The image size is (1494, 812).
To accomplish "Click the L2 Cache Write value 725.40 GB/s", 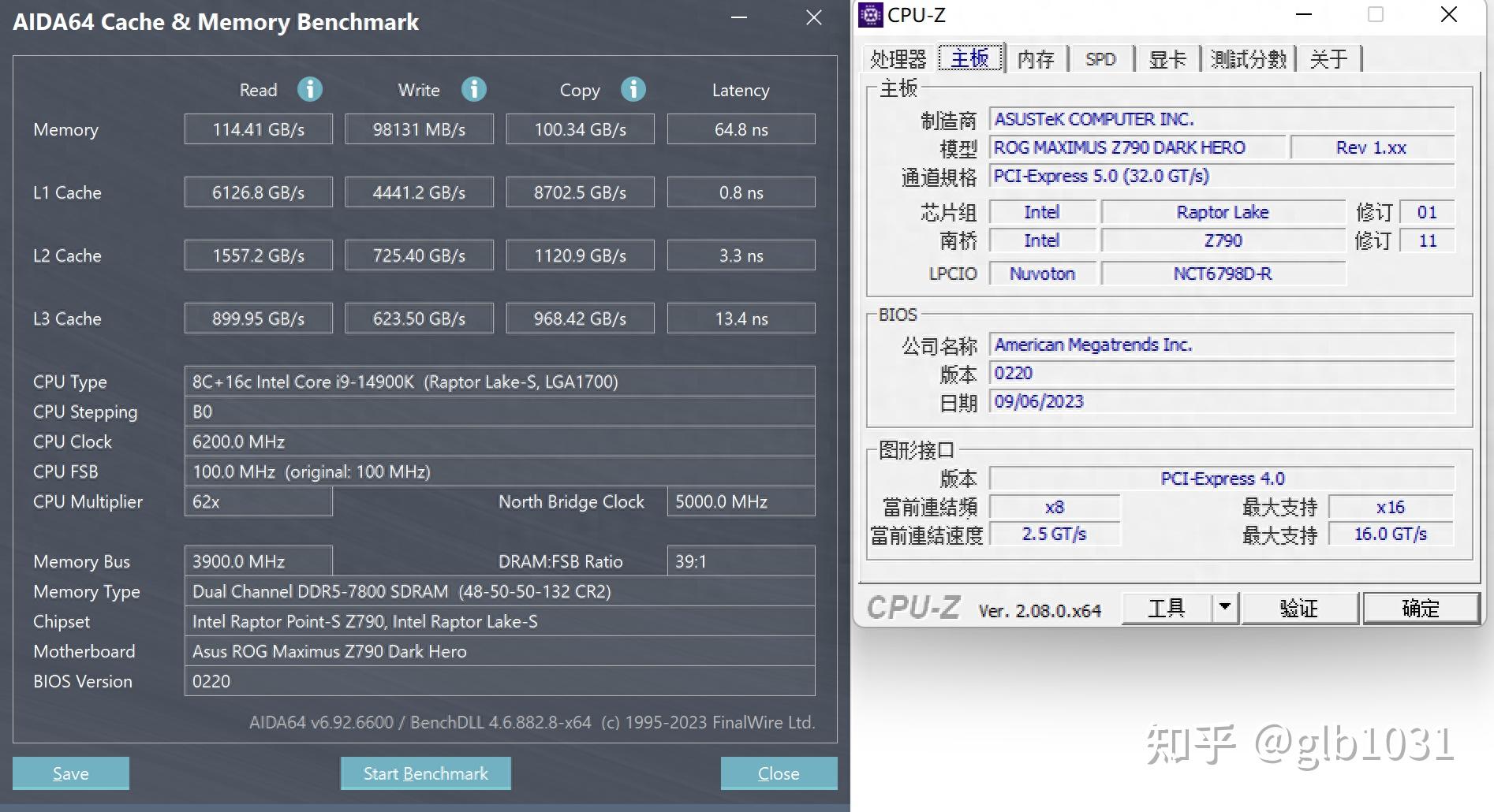I will tap(420, 255).
